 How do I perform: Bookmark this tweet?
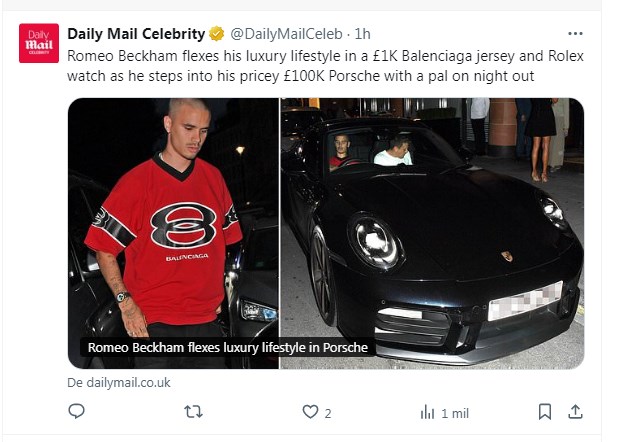click(545, 412)
